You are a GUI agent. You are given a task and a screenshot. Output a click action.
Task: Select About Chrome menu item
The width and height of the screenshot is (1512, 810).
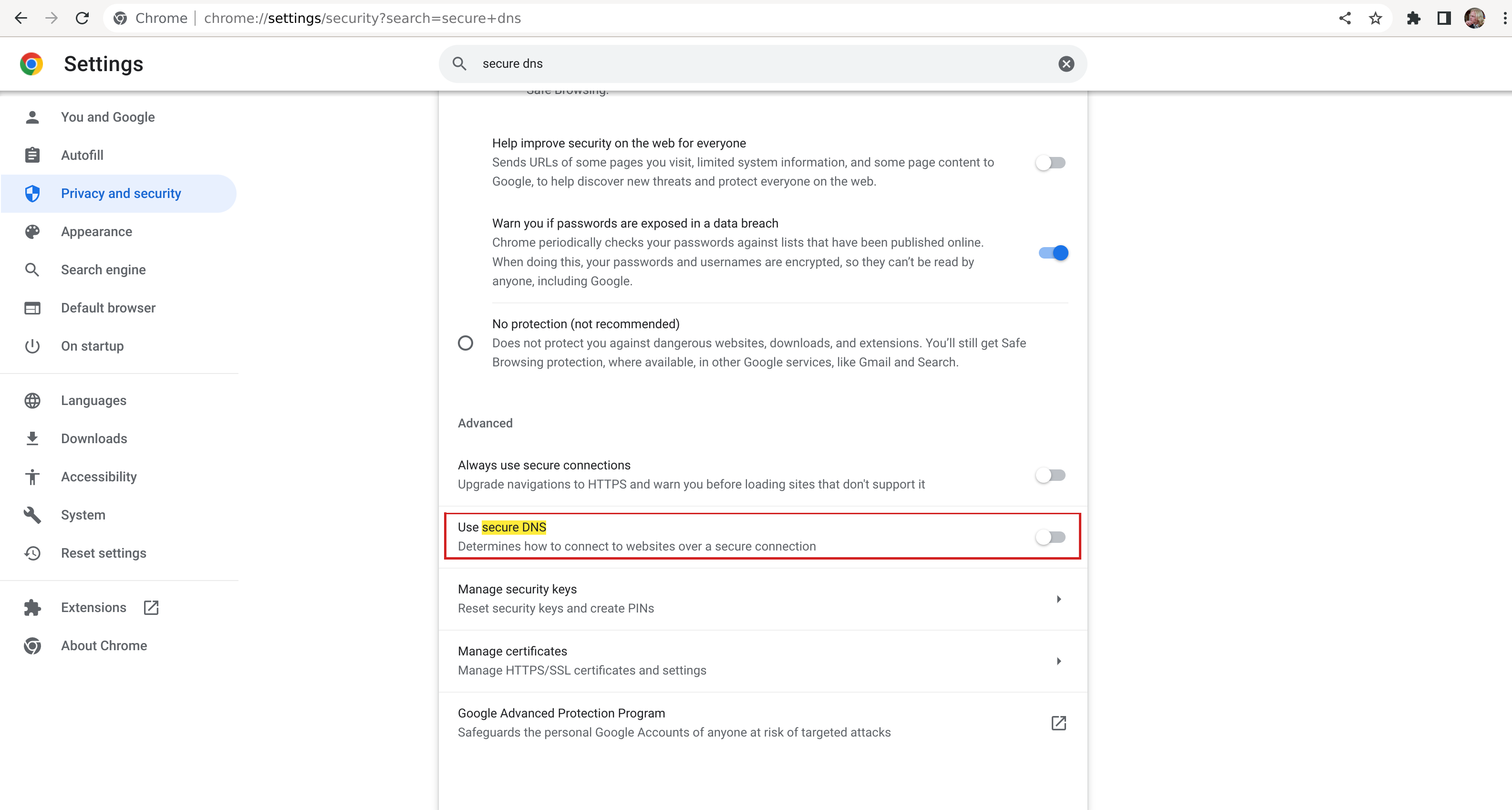click(104, 645)
